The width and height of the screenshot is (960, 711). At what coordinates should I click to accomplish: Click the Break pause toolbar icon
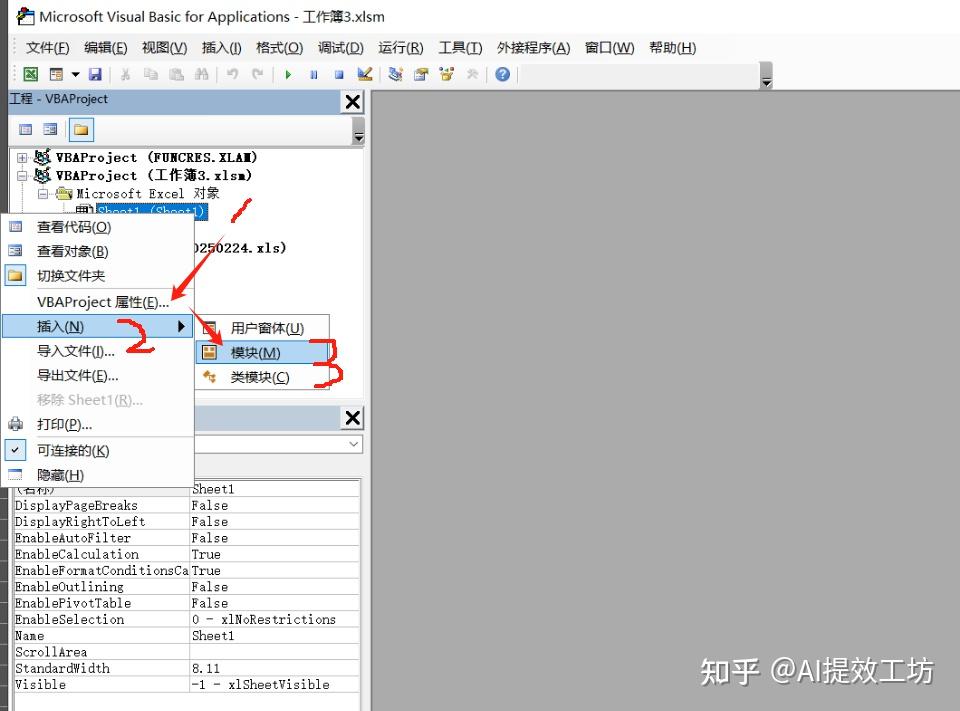pos(313,75)
